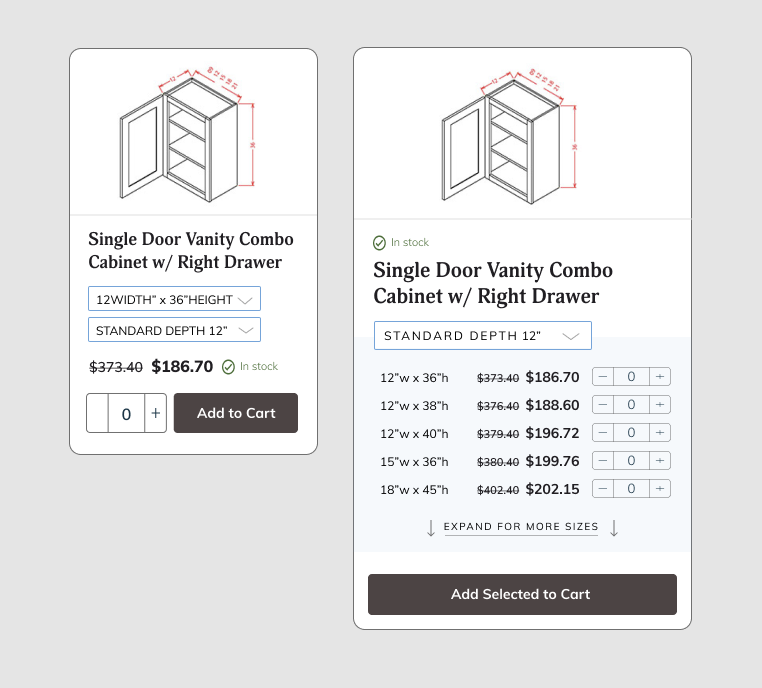This screenshot has height=688, width=762.
Task: Decrease quantity for 18"w x 45"h row
Action: 602,489
